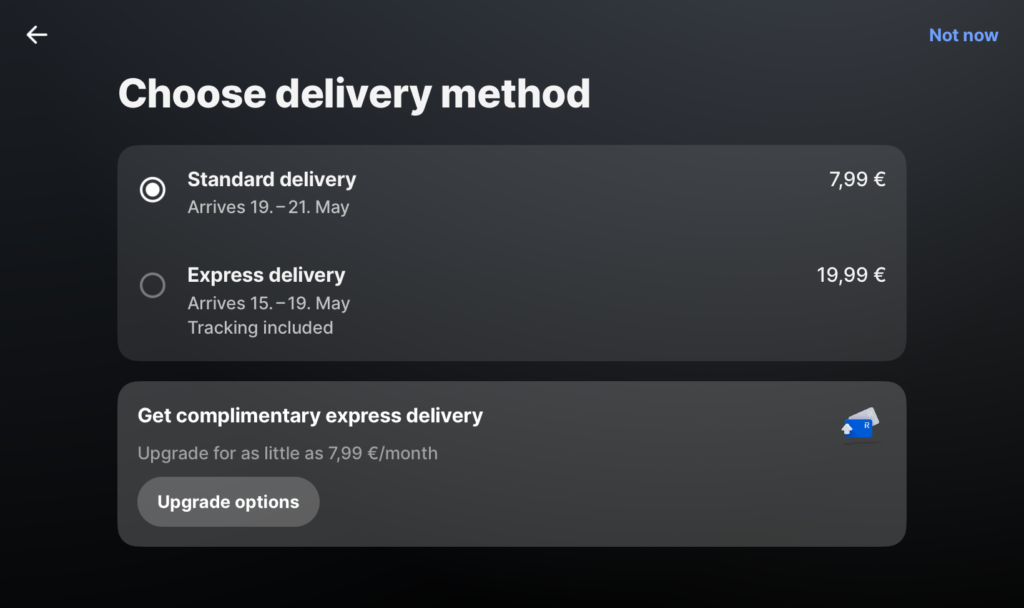Click the 19,99 € express delivery price
1024x608 pixels.
pyautogui.click(x=851, y=275)
